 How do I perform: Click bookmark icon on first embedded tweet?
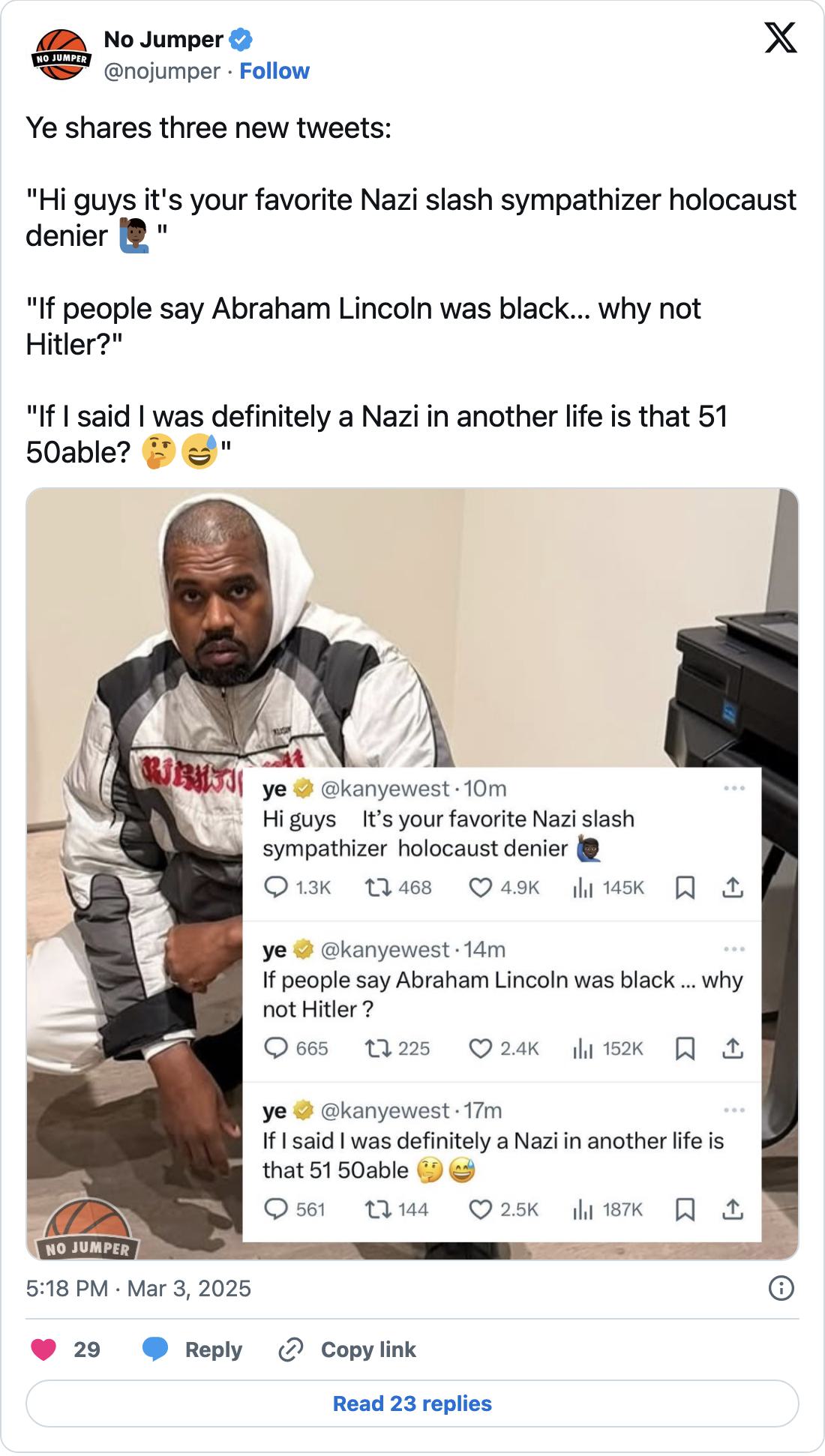tap(684, 888)
